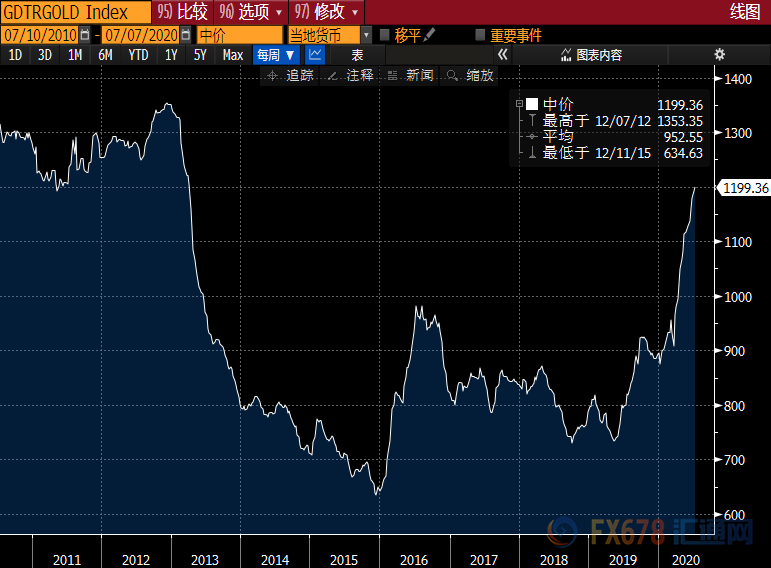Toggle the 重要事件 key events checkbox
The image size is (771, 568).
point(480,34)
